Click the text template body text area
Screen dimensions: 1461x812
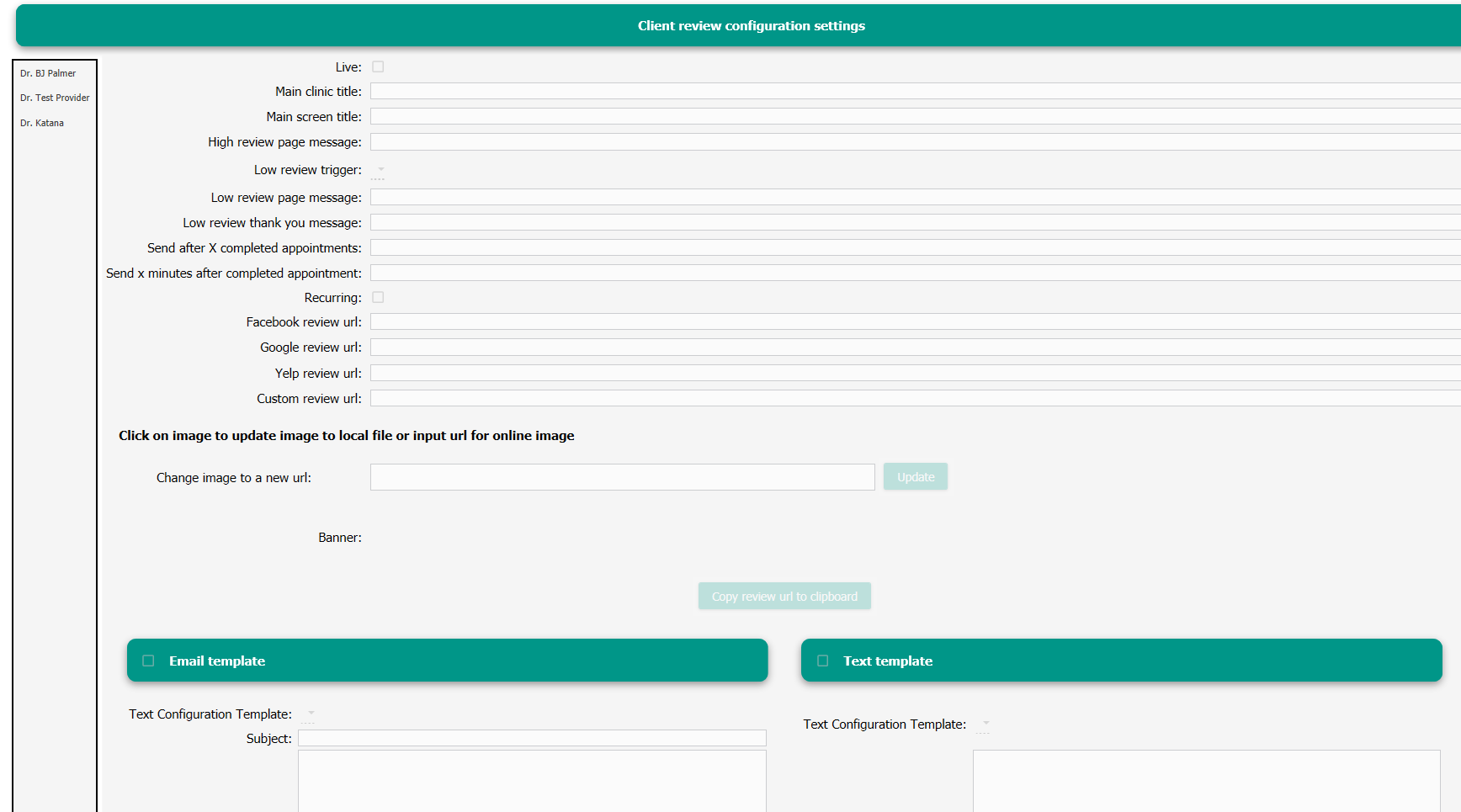coord(1207,781)
